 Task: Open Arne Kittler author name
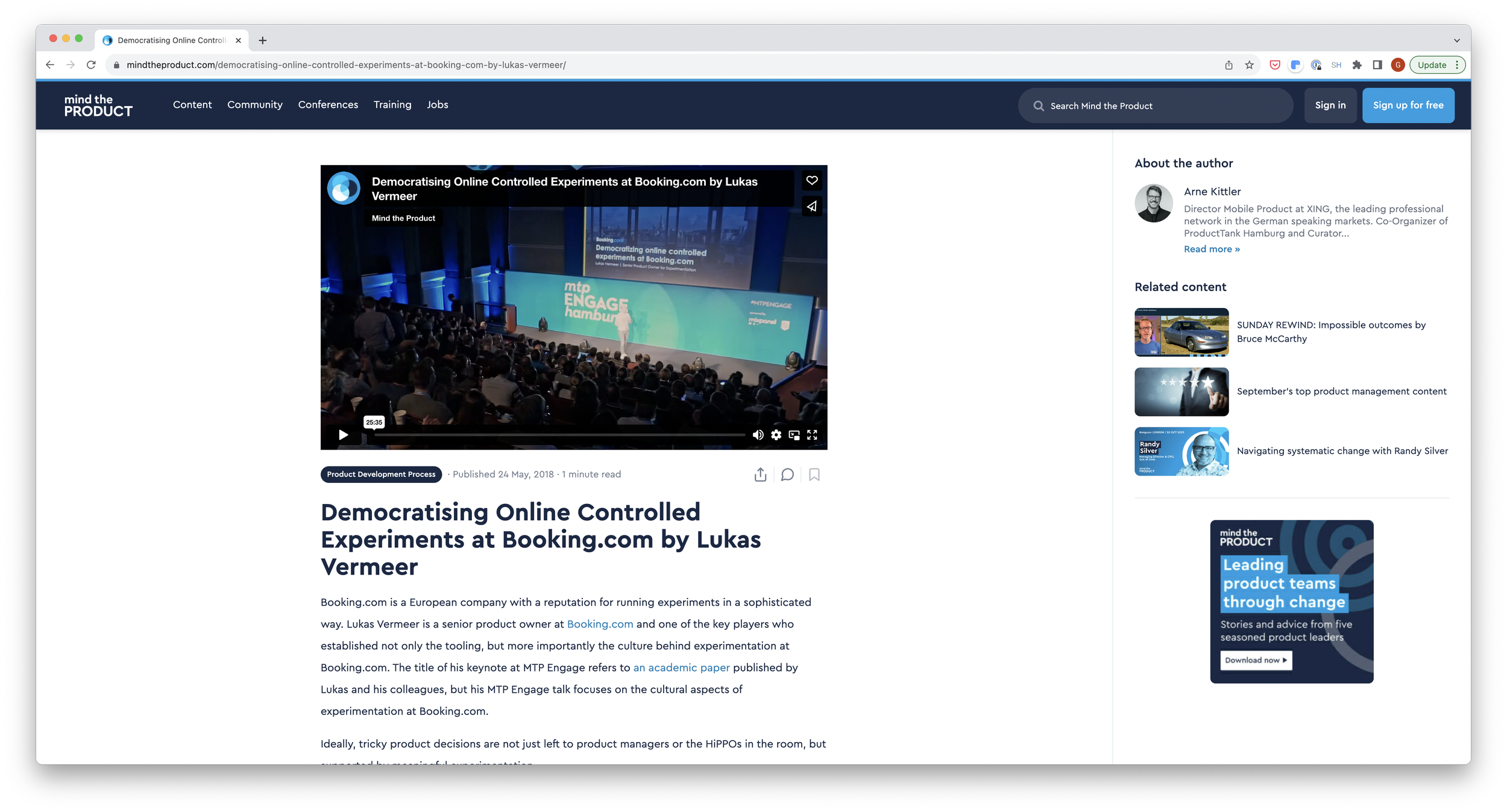[x=1212, y=192]
